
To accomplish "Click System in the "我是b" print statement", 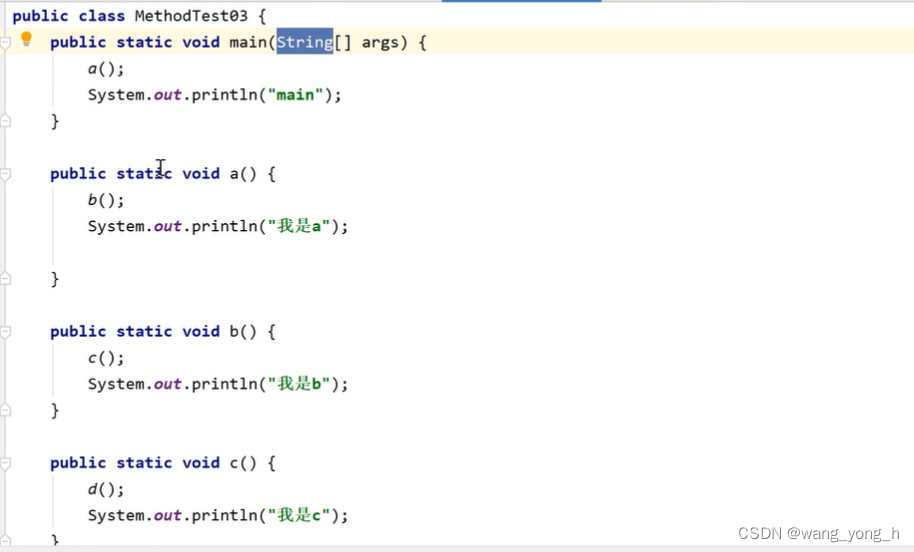I will point(115,384).
